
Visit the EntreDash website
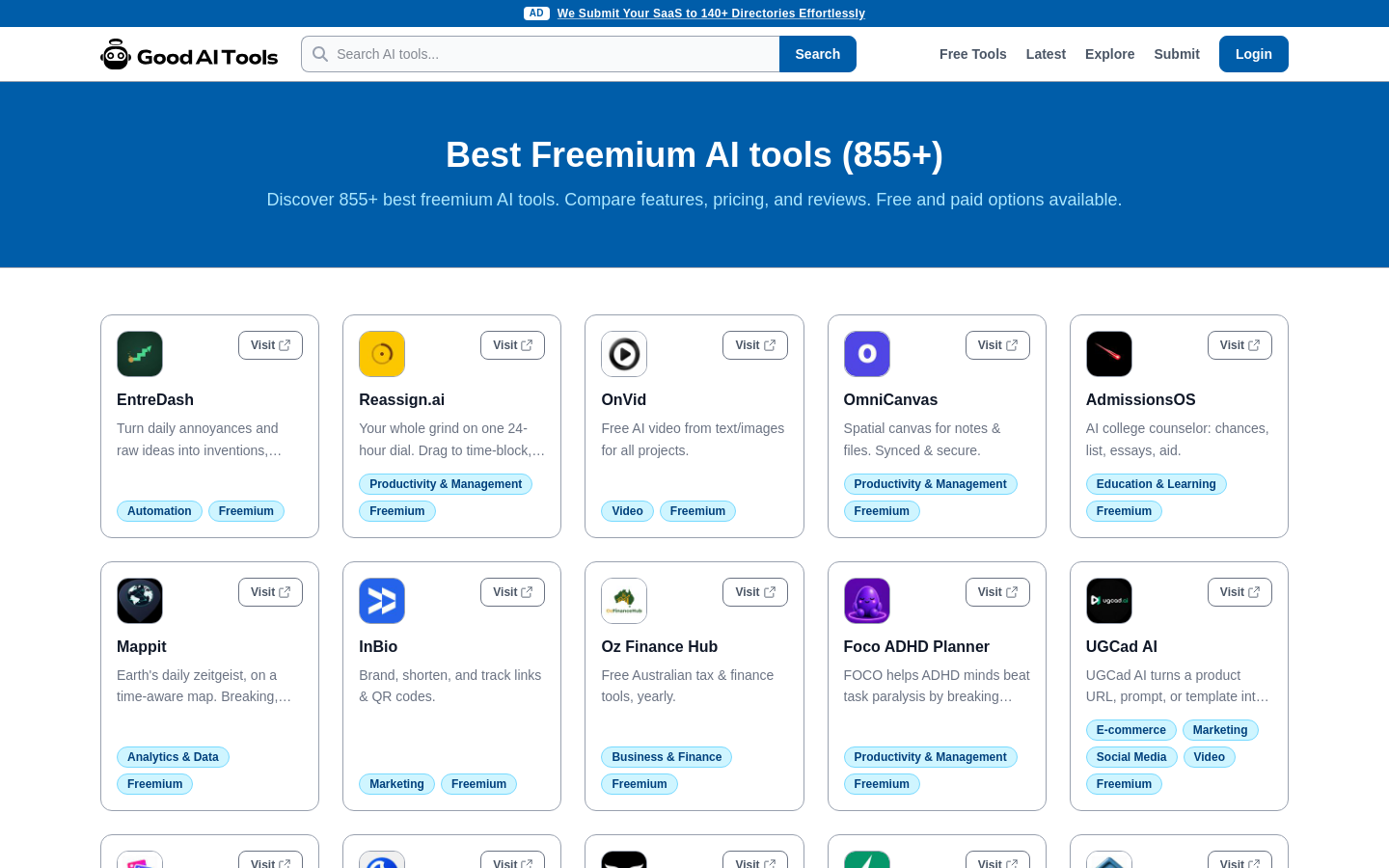click(x=270, y=345)
